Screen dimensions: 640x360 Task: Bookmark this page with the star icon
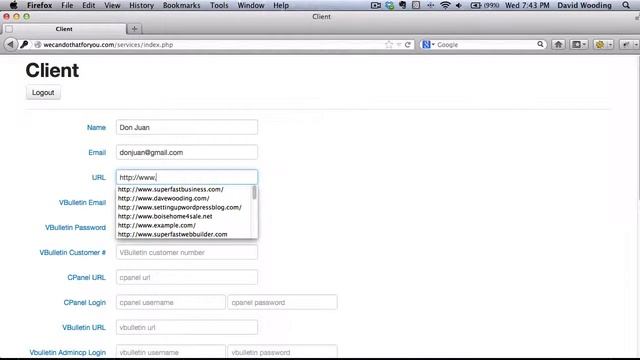pyautogui.click(x=389, y=44)
